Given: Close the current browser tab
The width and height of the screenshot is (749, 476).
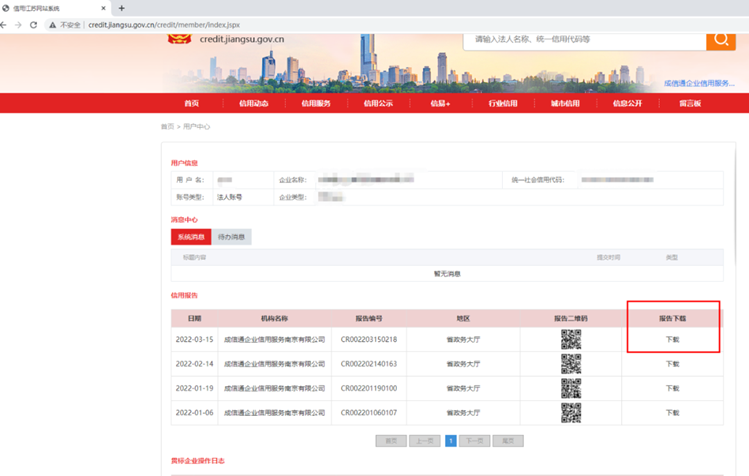Looking at the screenshot, I should coord(103,8).
